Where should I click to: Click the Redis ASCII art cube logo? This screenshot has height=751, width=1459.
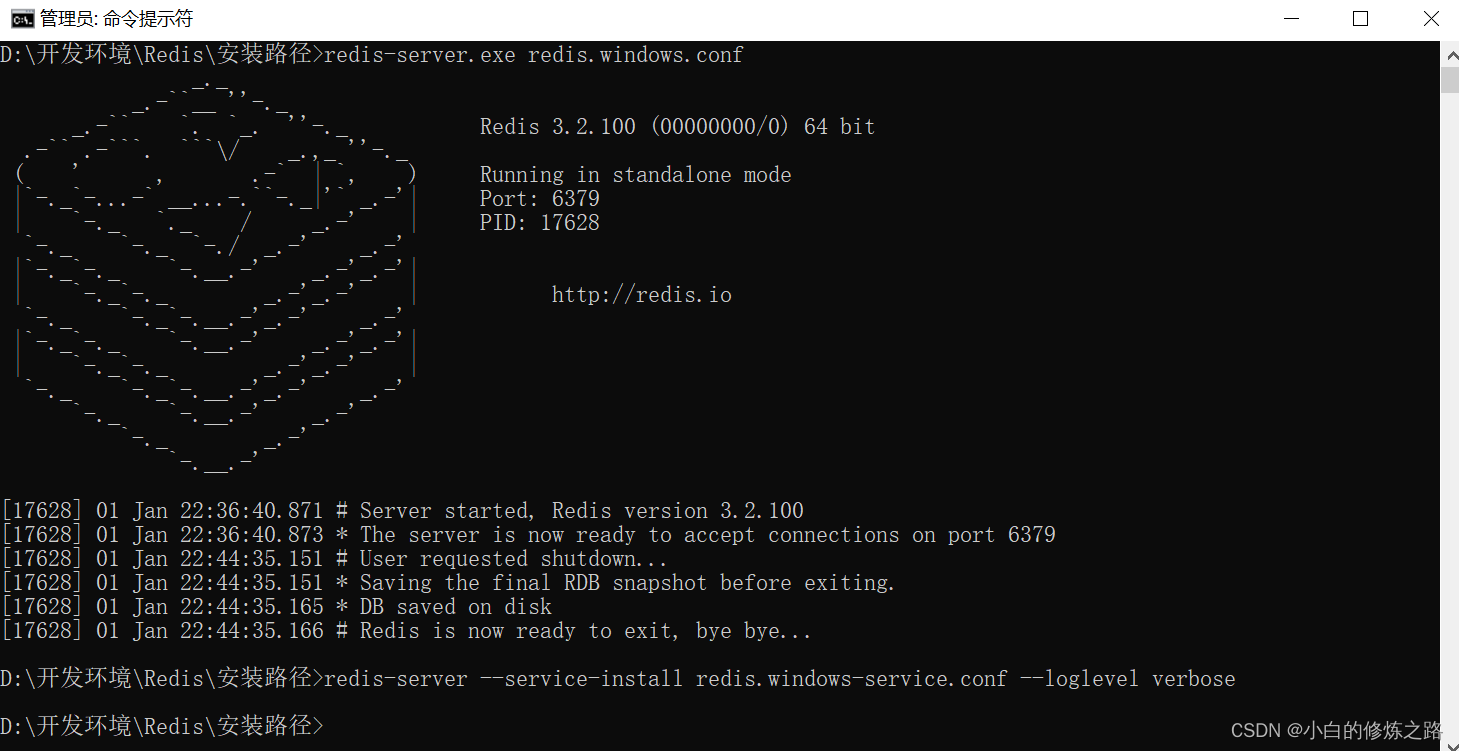point(215,275)
